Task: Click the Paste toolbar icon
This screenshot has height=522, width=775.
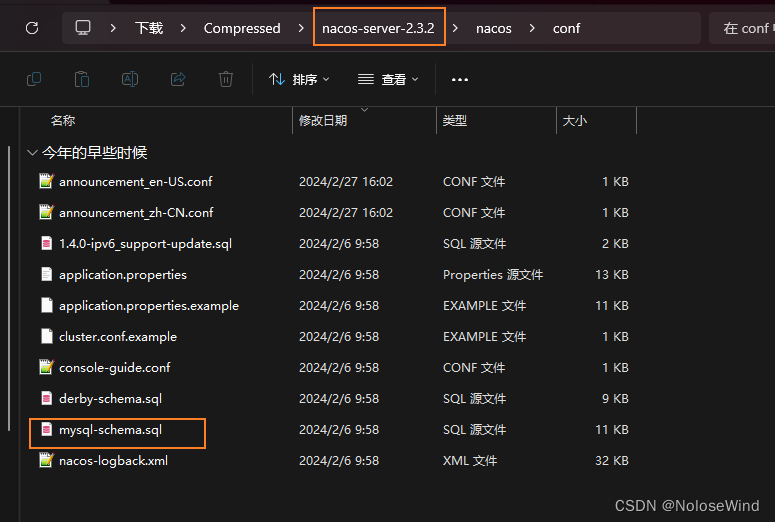Action: (x=82, y=79)
